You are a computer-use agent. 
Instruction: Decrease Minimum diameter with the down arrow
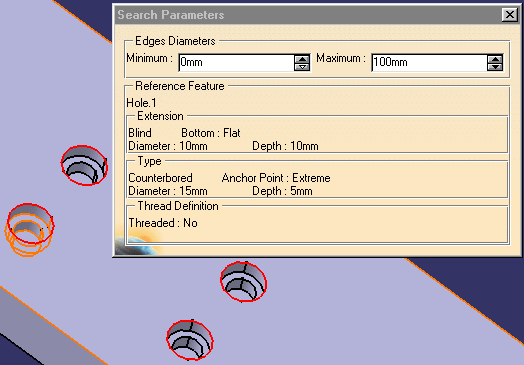[302, 67]
